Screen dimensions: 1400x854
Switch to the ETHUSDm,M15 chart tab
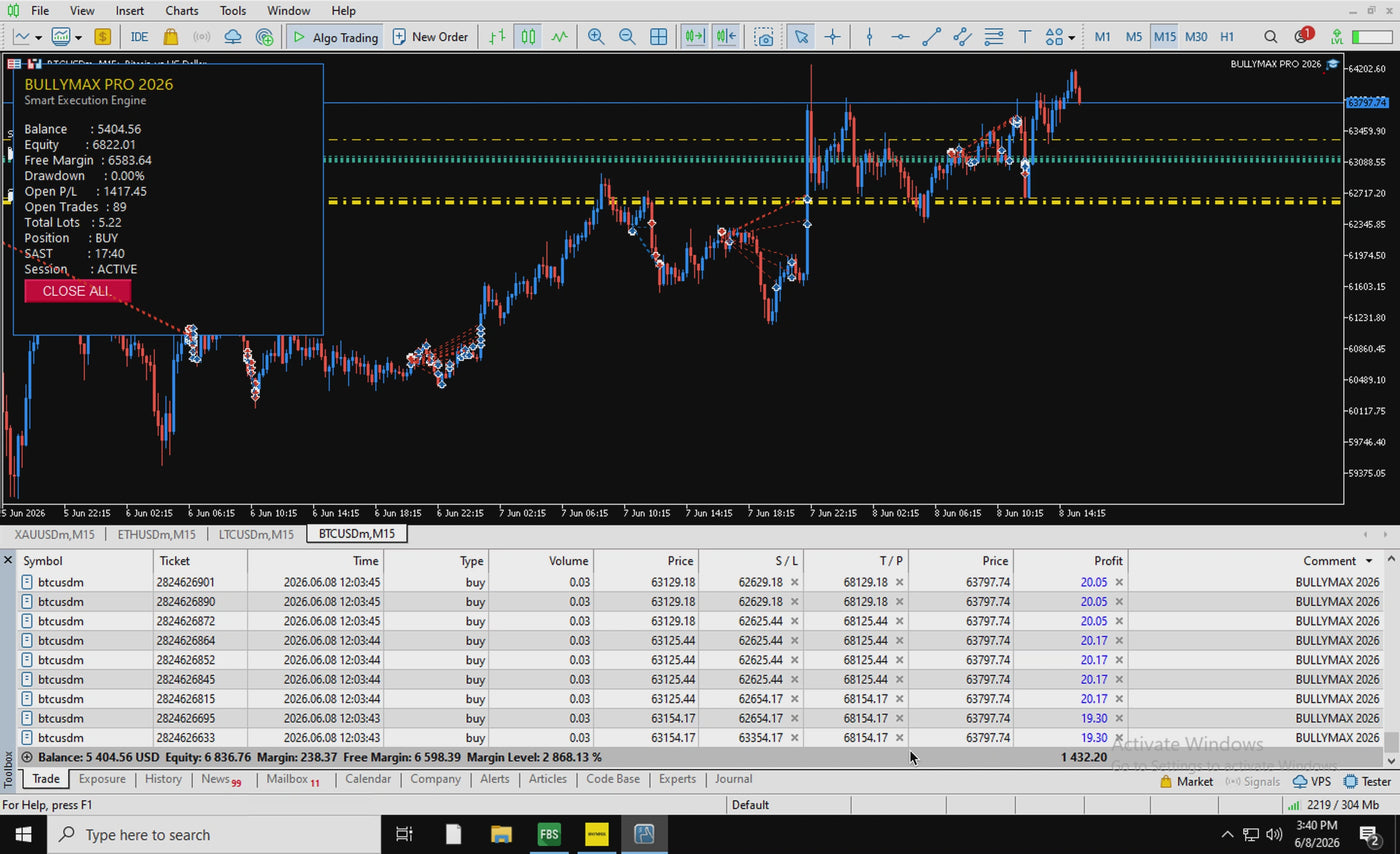[156, 534]
